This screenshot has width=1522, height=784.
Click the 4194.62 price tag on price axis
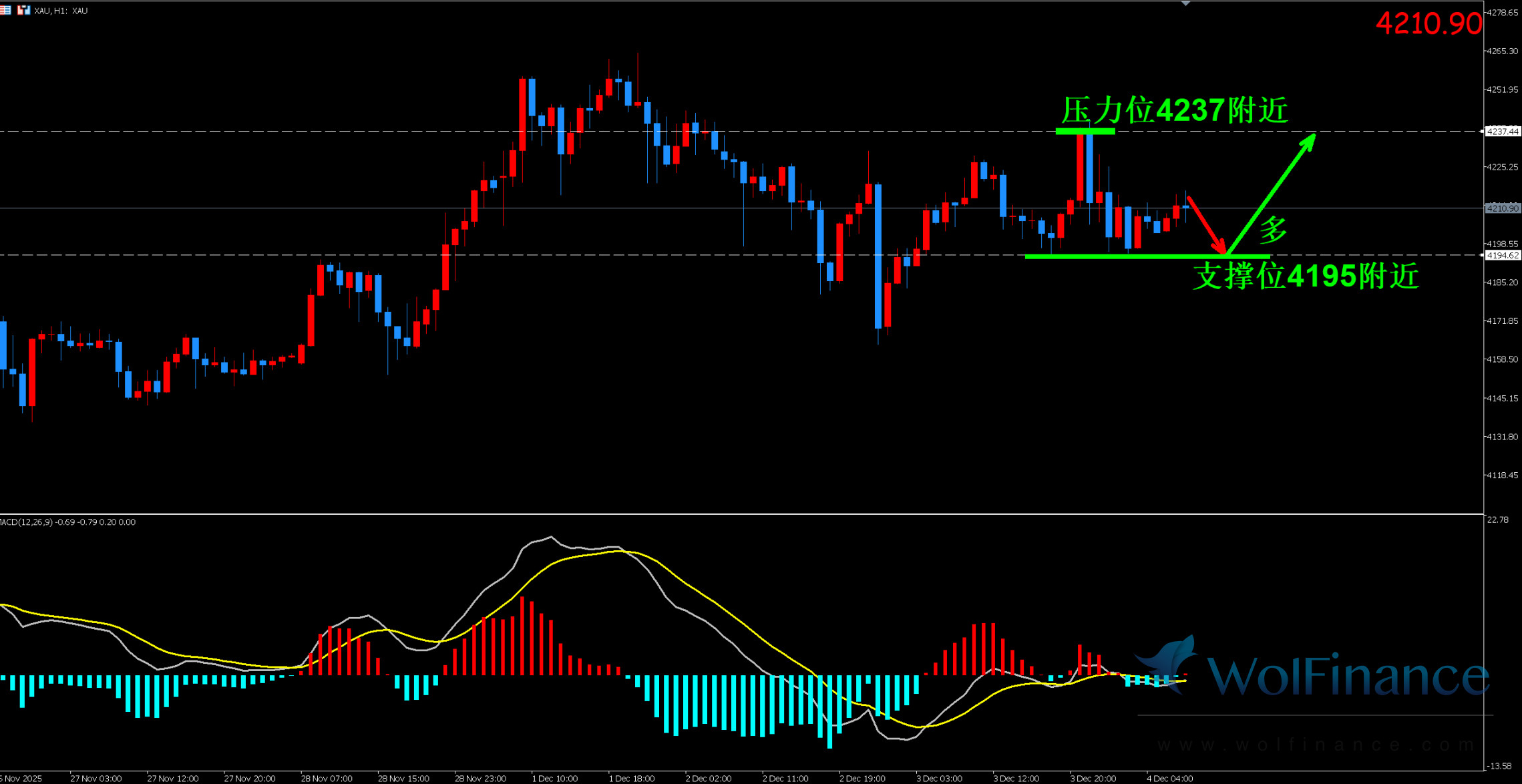(1502, 255)
